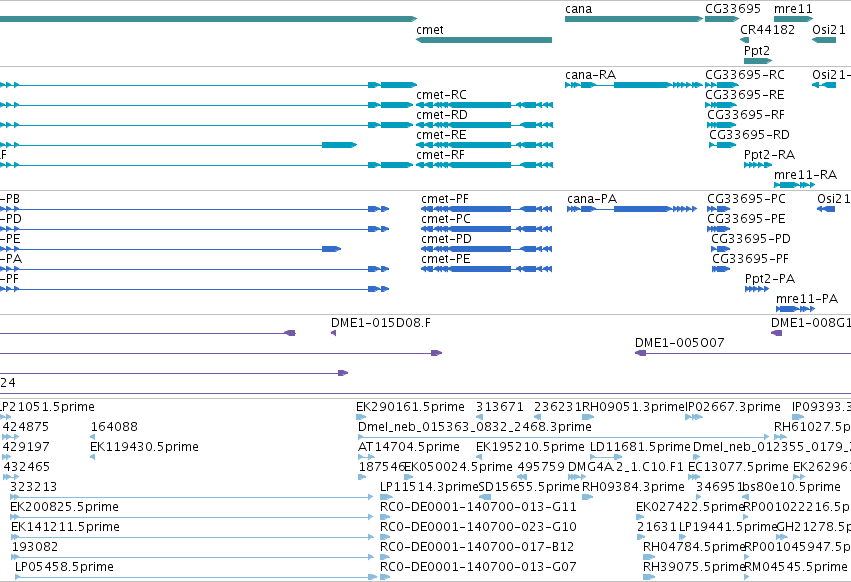
Task: Click the Osi21 gene bar
Action: (x=824, y=40)
